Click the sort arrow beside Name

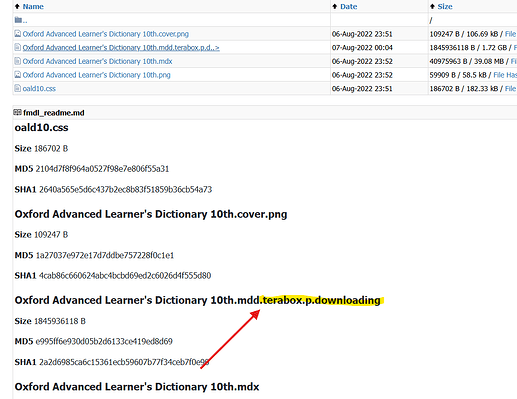tap(17, 6)
